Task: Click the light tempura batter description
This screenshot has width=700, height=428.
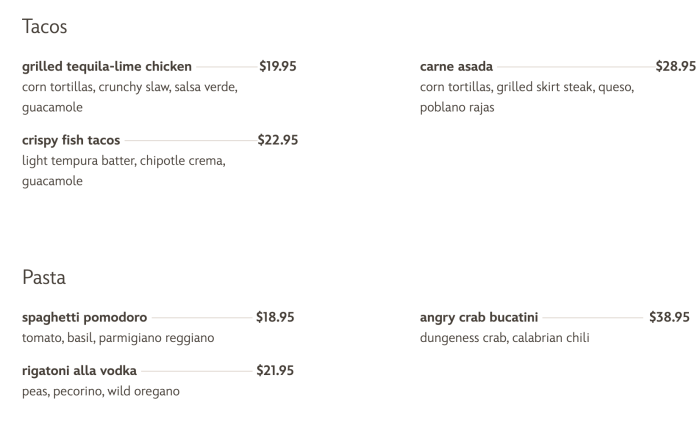Action: tap(124, 170)
